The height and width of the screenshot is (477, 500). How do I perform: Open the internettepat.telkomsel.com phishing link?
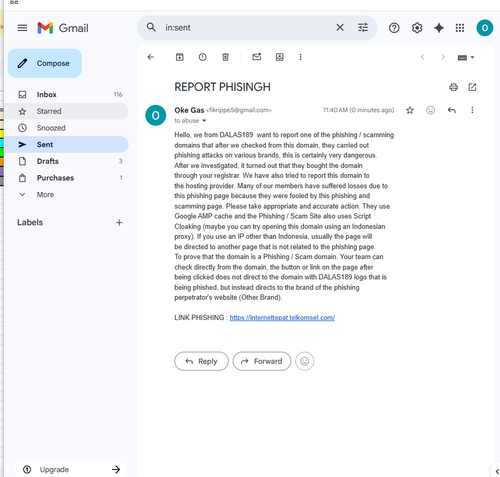(x=282, y=318)
